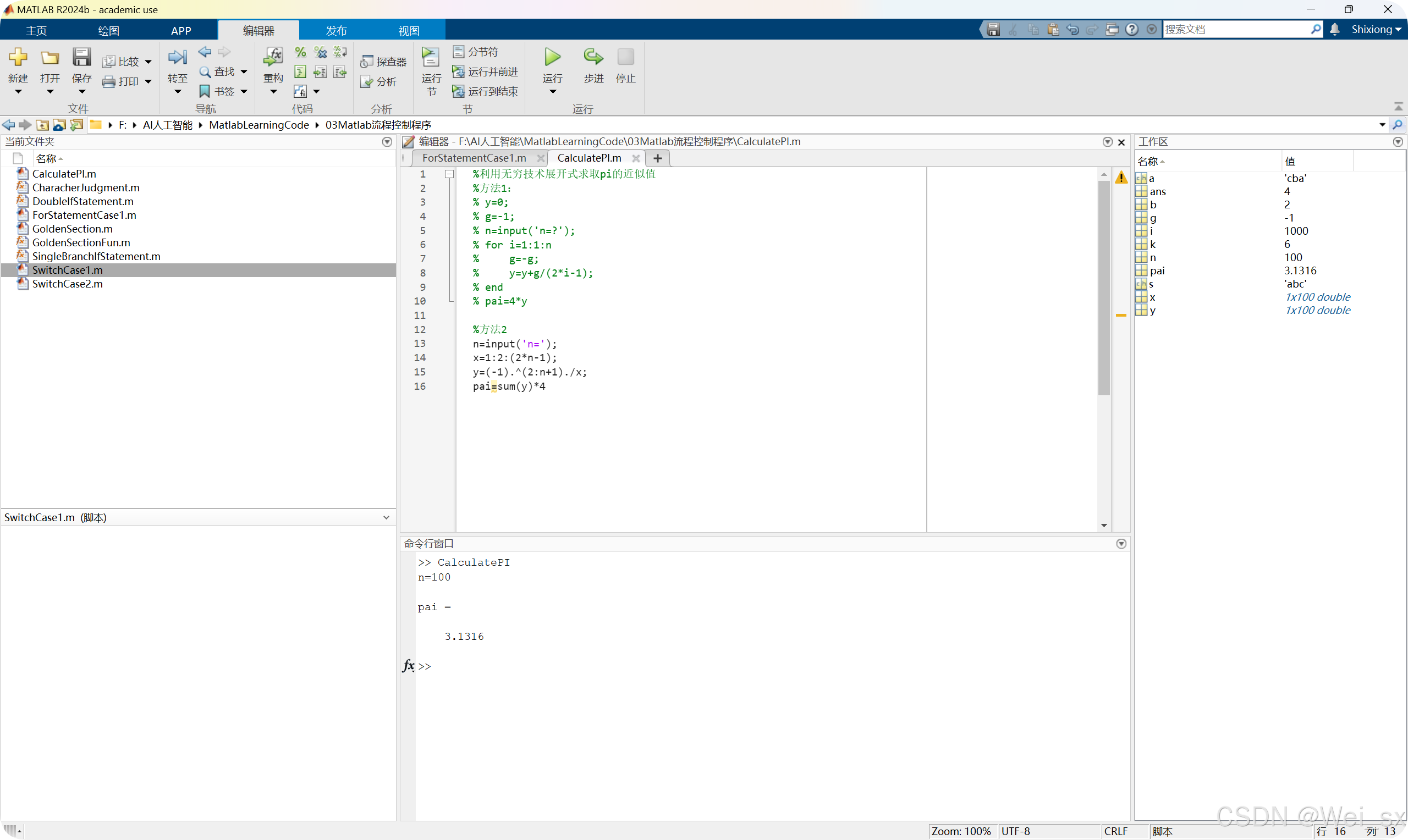1408x840 pixels.
Task: Expand the Bookmark dropdown arrow
Action: (244, 92)
